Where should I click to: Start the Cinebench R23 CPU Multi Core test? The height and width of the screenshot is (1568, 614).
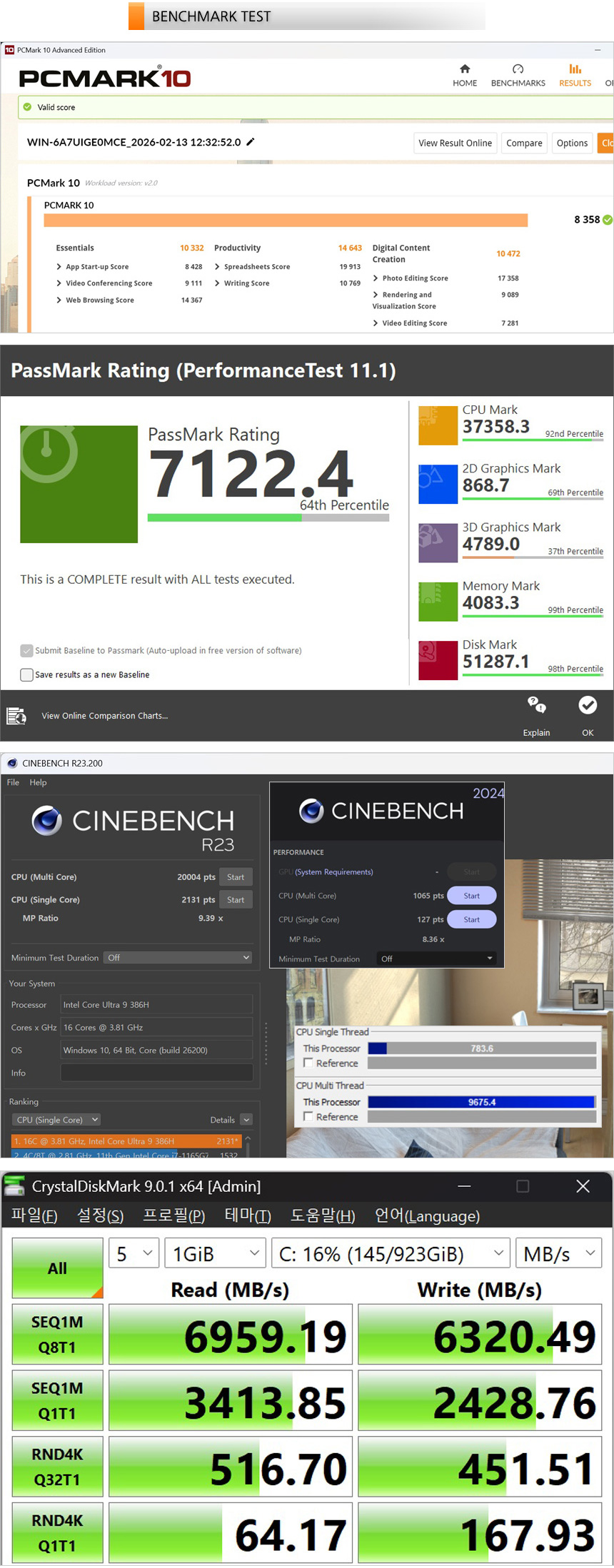(236, 877)
